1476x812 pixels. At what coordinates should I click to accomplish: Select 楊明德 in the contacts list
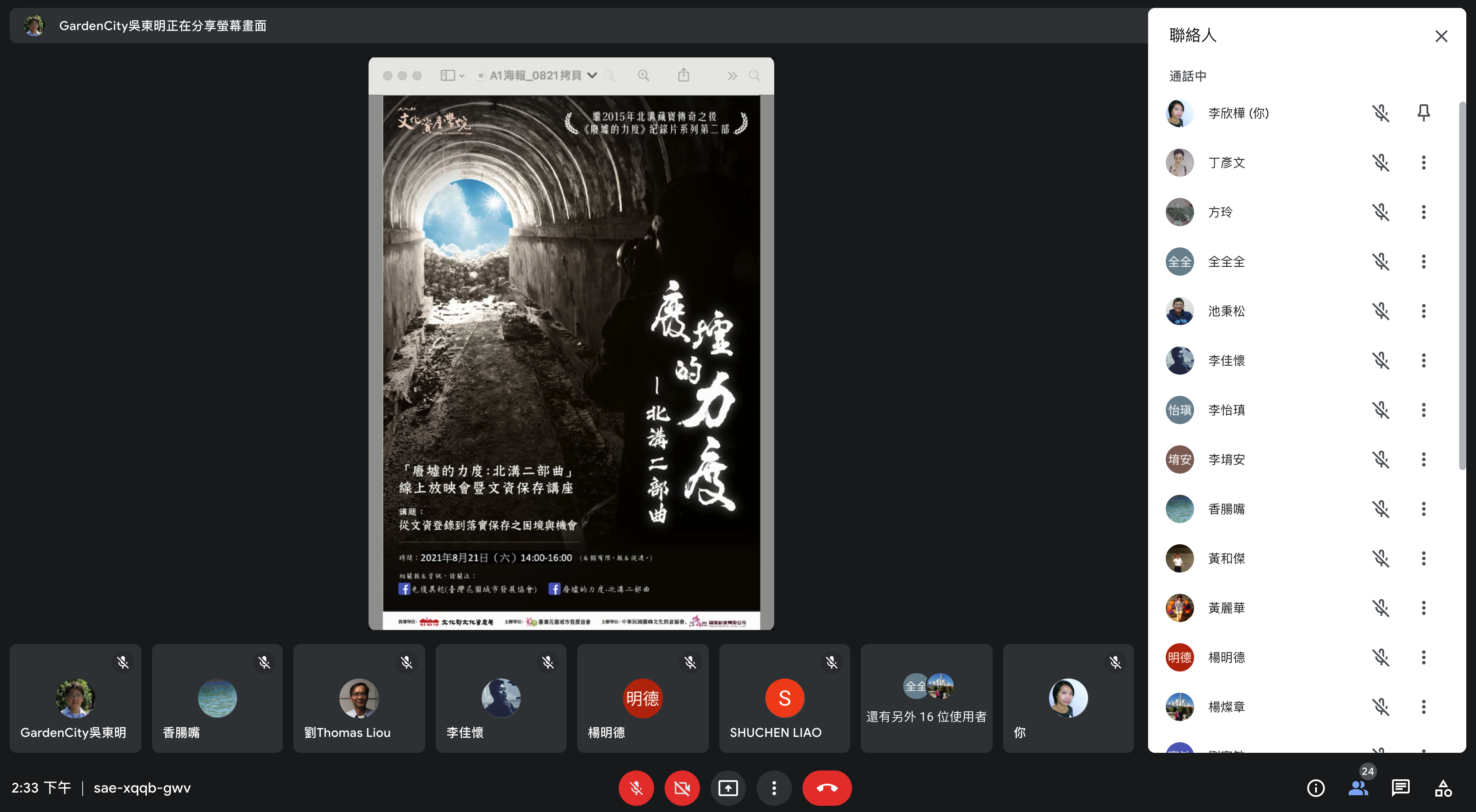click(x=1226, y=657)
